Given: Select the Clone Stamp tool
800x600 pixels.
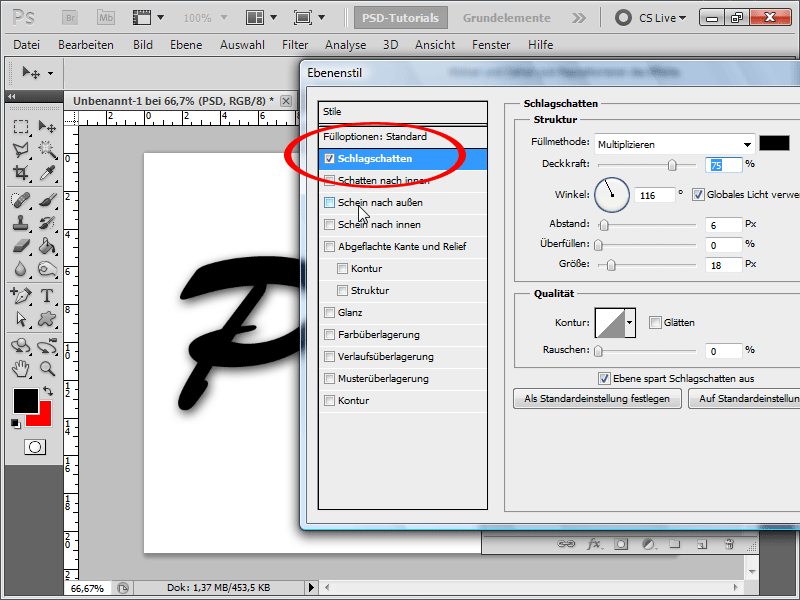Looking at the screenshot, I should [x=21, y=223].
